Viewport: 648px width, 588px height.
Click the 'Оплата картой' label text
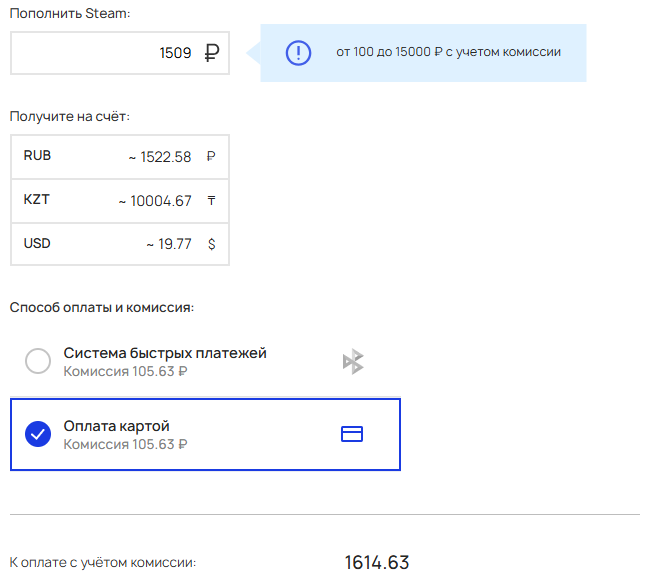(x=117, y=426)
